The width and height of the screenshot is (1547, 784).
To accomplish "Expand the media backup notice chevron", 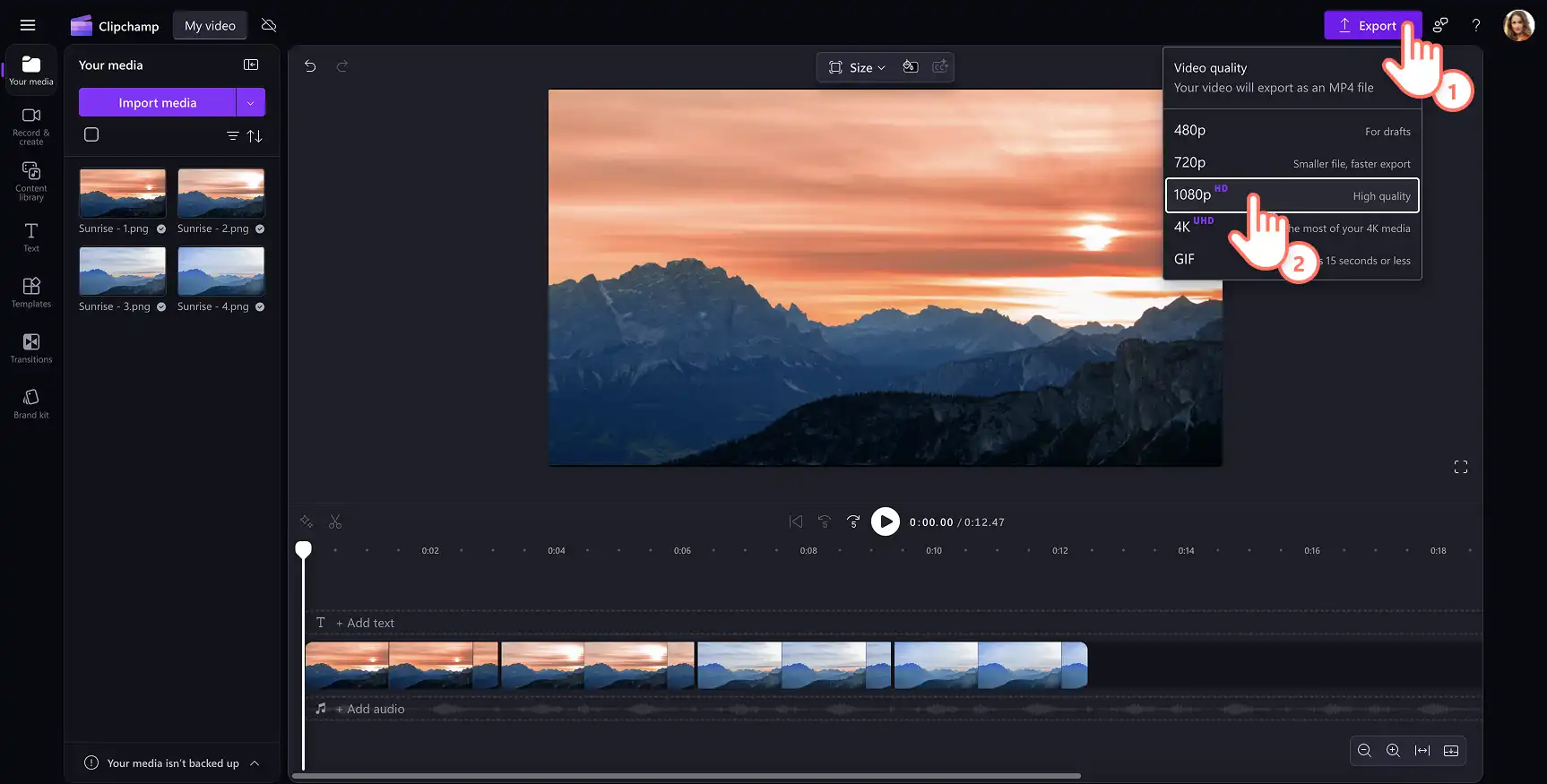I will click(255, 763).
